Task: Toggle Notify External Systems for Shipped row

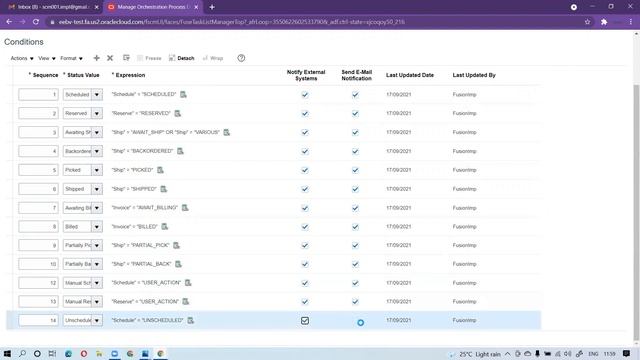Action: point(305,189)
